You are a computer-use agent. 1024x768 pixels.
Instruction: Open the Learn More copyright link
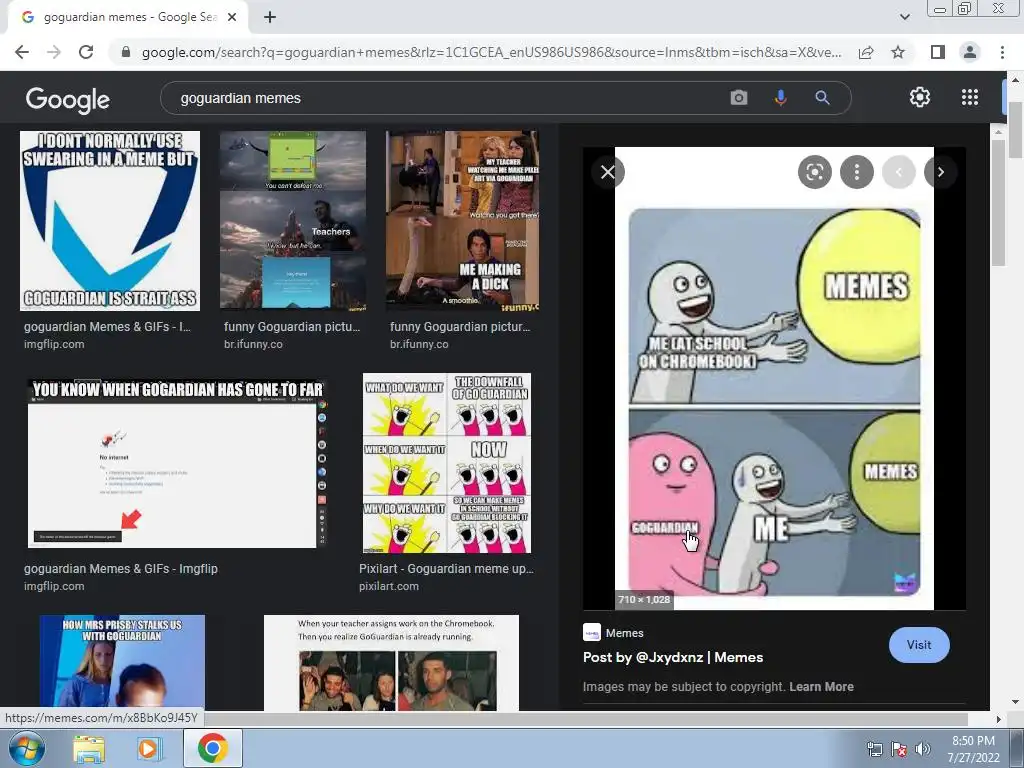click(x=821, y=686)
